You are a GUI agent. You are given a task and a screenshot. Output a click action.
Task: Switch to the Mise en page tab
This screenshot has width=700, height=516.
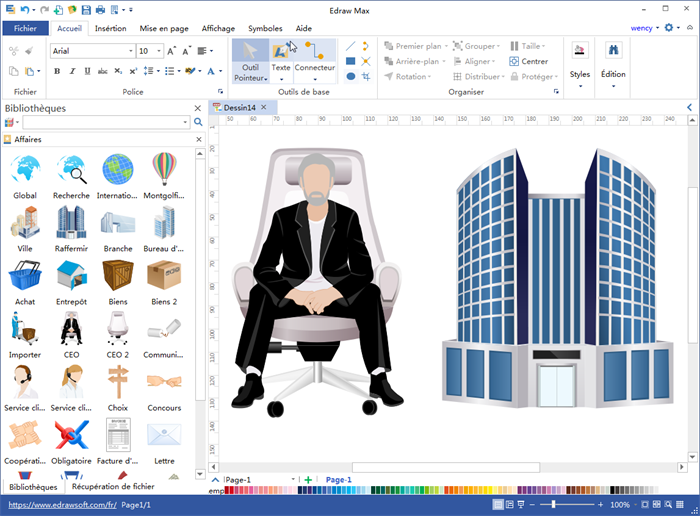coord(162,29)
